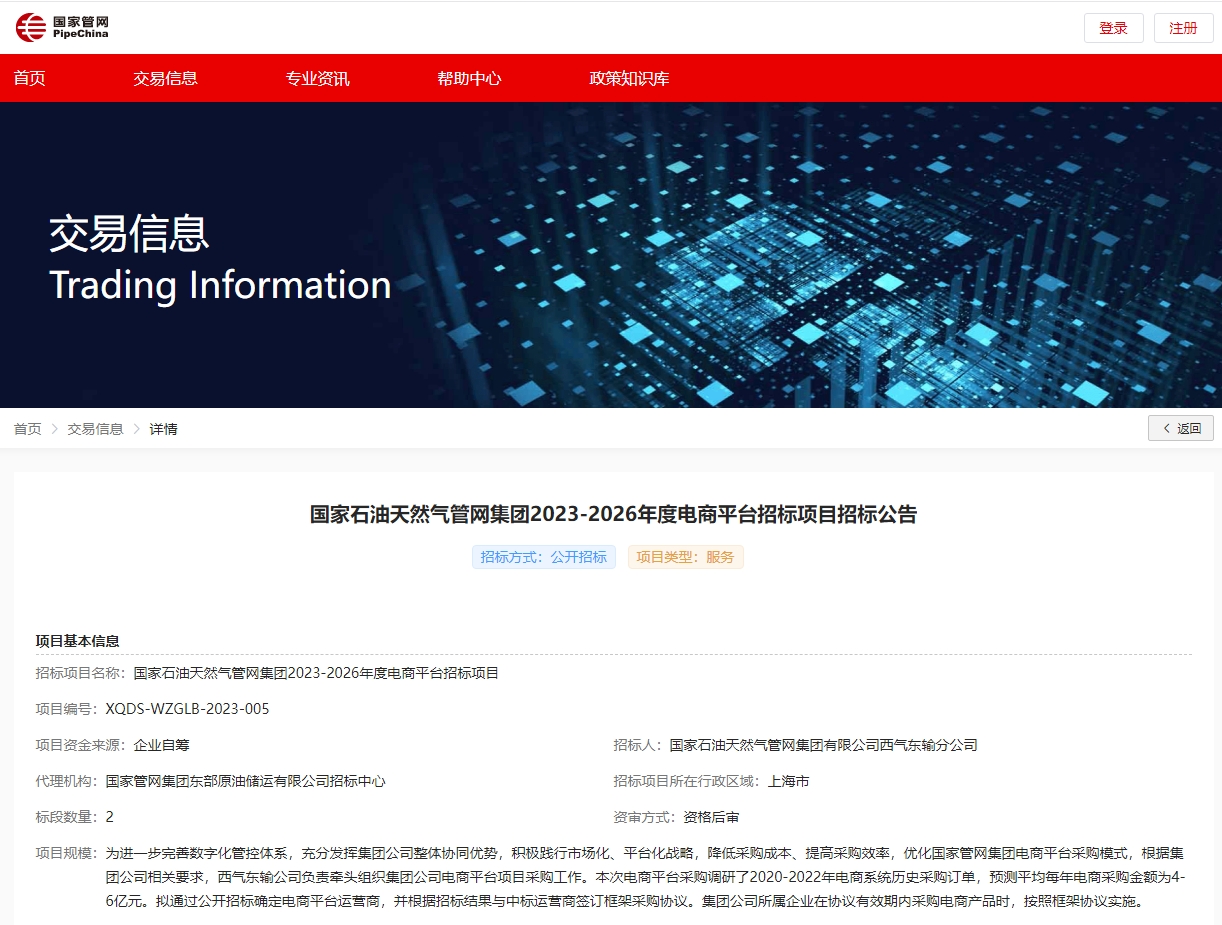The width and height of the screenshot is (1222, 925).
Task: Click the breadcrumb chevron right after 首页
Action: point(55,429)
